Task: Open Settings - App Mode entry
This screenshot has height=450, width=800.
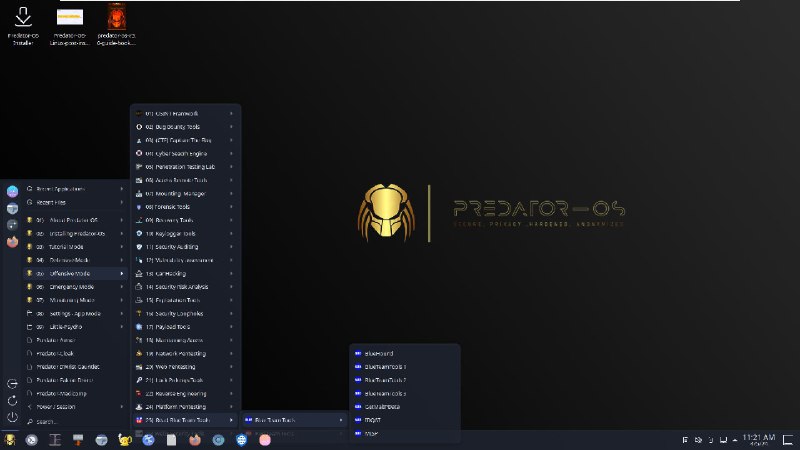Action: (x=76, y=313)
